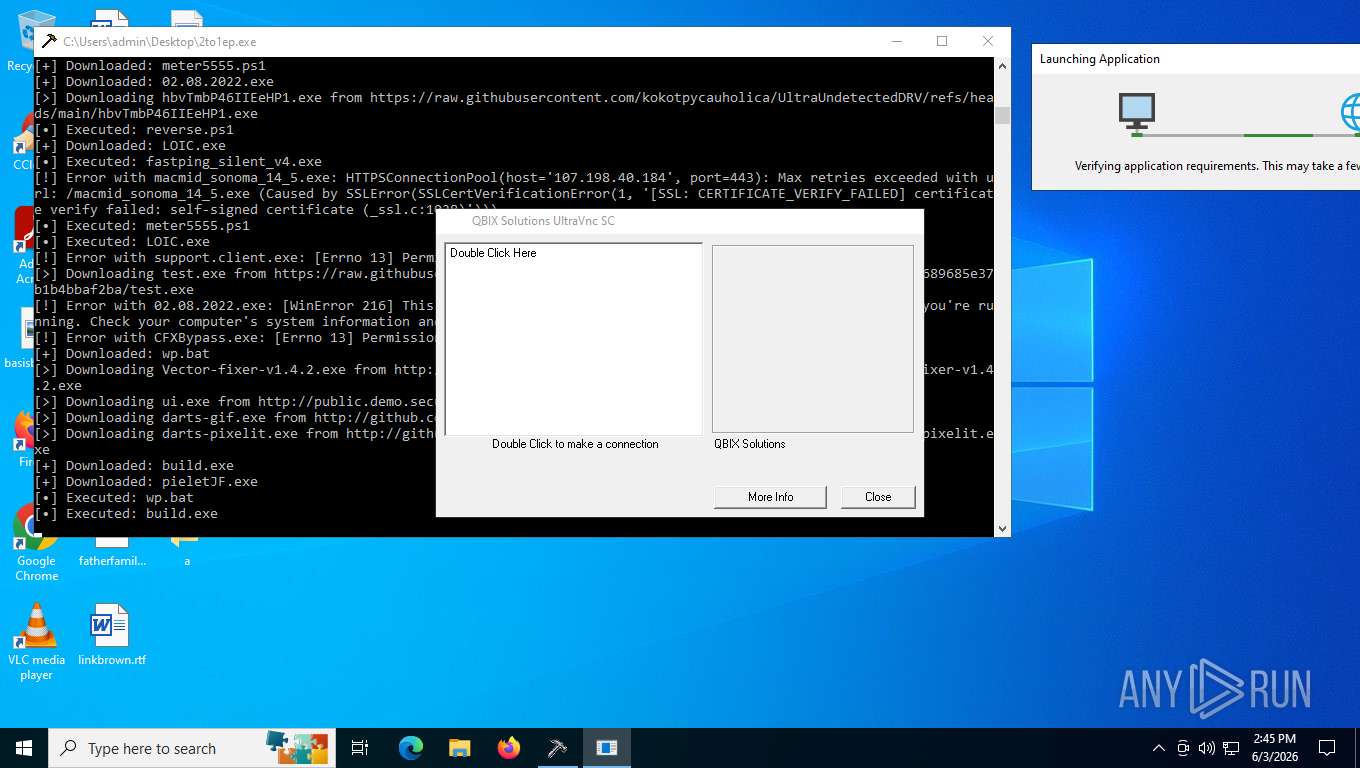Click the puzzle pieces search highlight icon
This screenshot has width=1360, height=768.
point(297,748)
